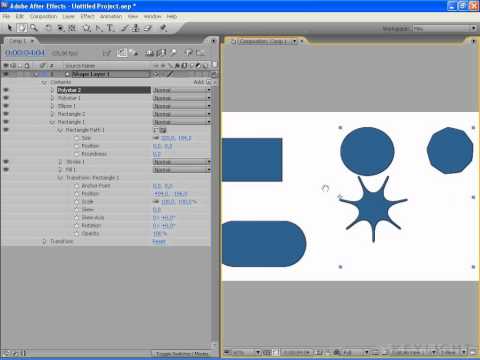Open the Composition menu

43,16
